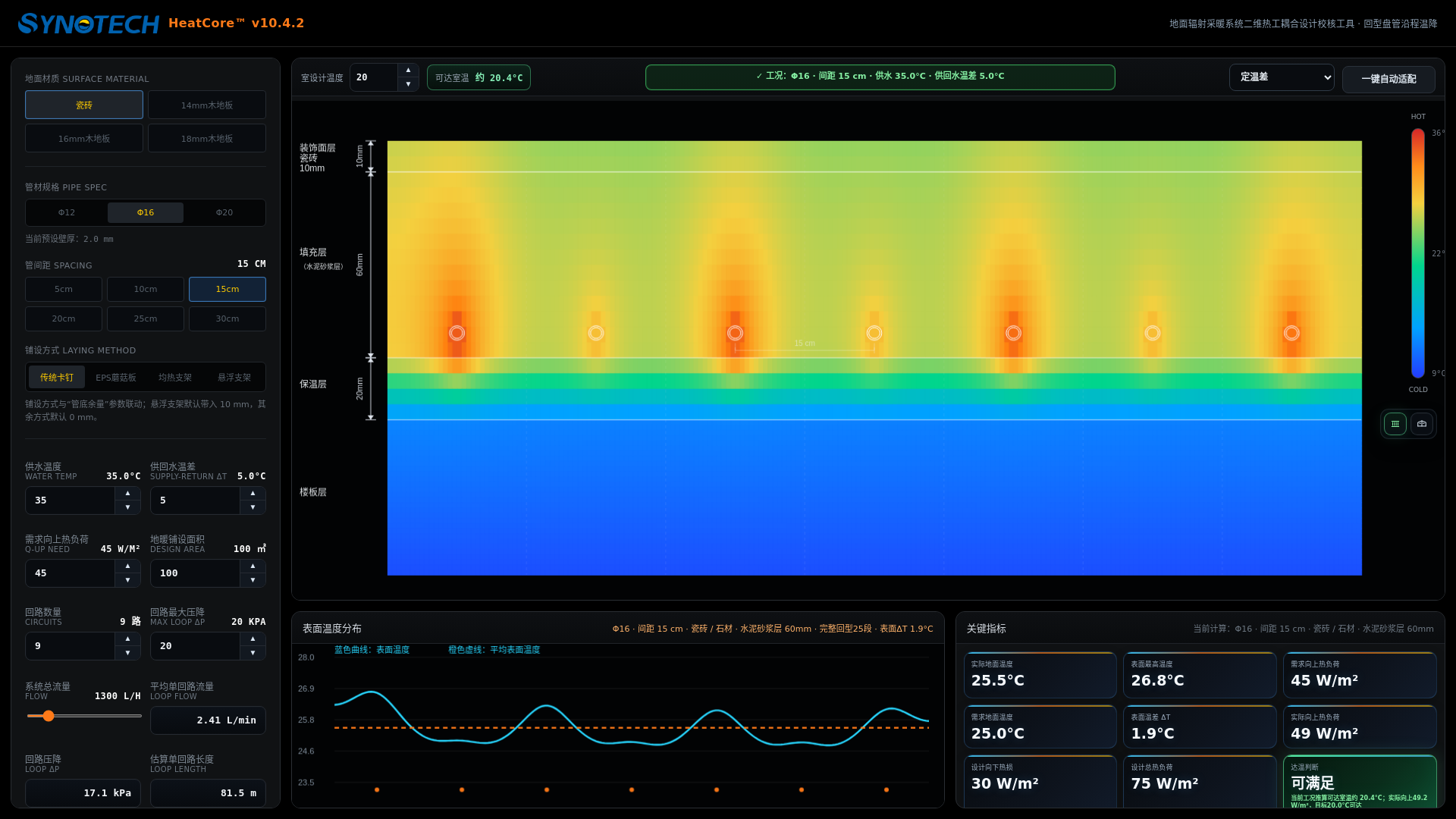Decrease required upward heat load value
Viewport: 1456px width, 819px height.
point(127,580)
